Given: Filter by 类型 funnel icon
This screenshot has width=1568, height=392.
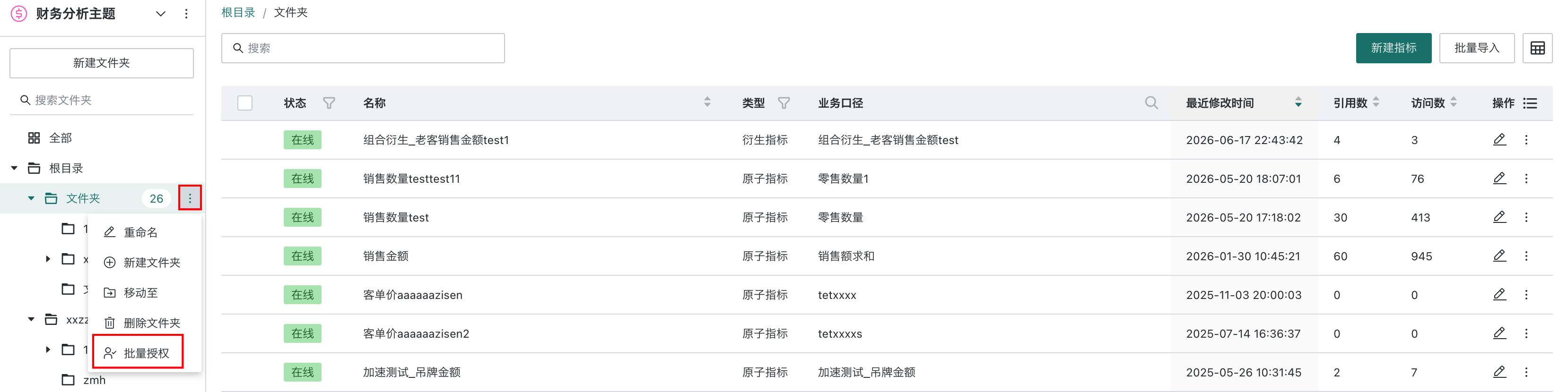Looking at the screenshot, I should (784, 102).
